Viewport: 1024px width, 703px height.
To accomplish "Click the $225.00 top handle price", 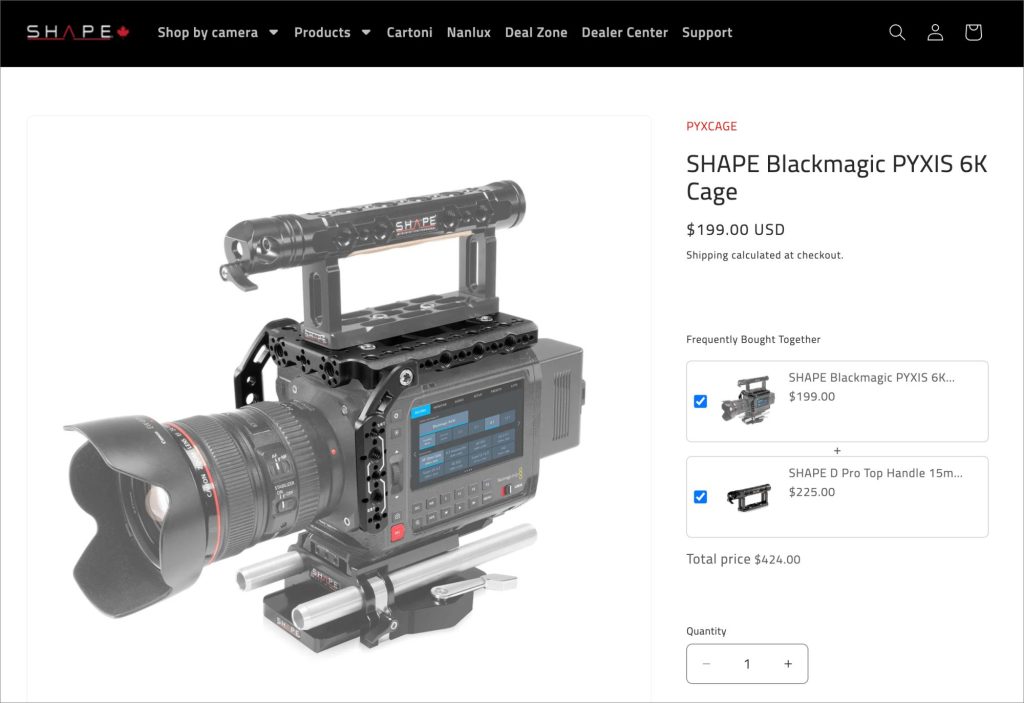I will click(x=812, y=492).
